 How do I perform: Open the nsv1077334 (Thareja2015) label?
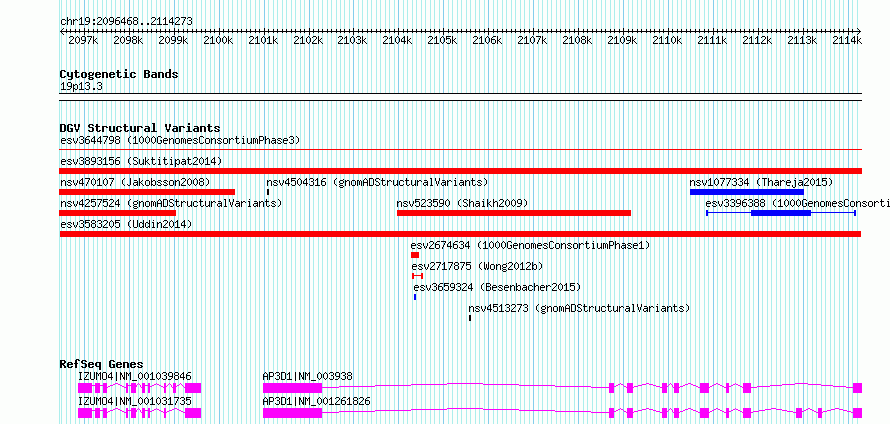point(761,182)
